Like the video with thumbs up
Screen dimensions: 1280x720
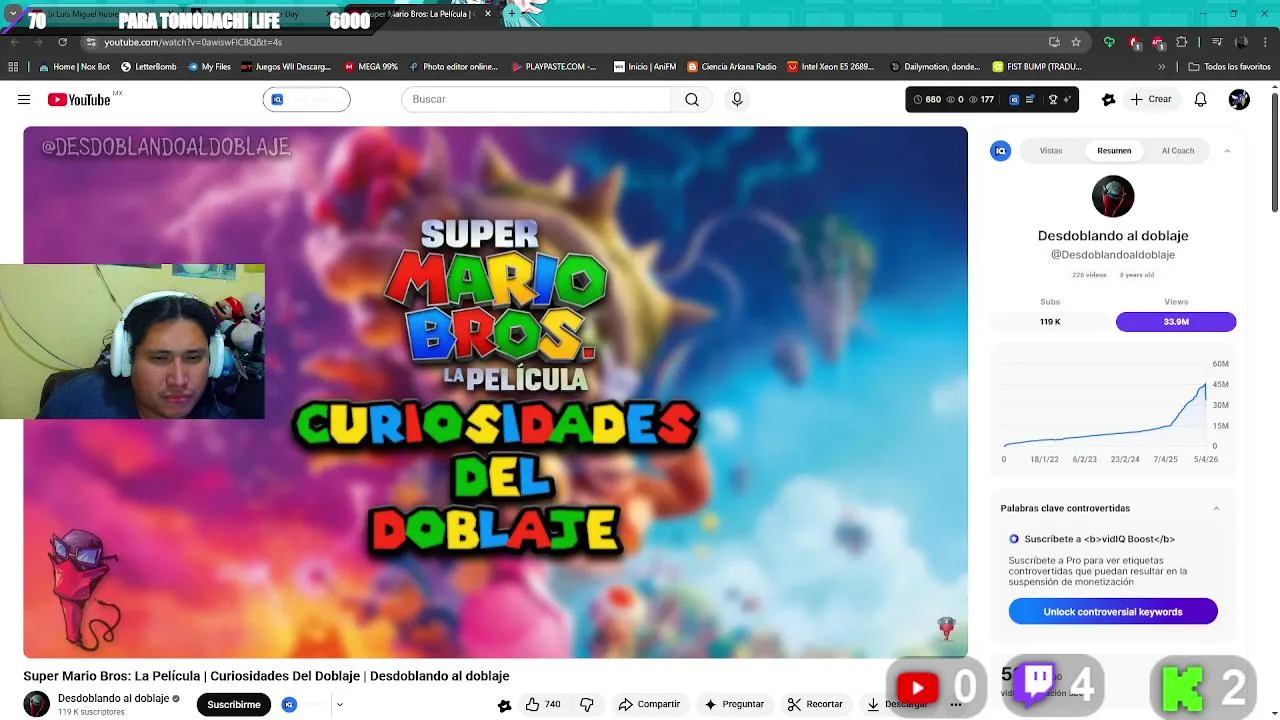tap(543, 704)
